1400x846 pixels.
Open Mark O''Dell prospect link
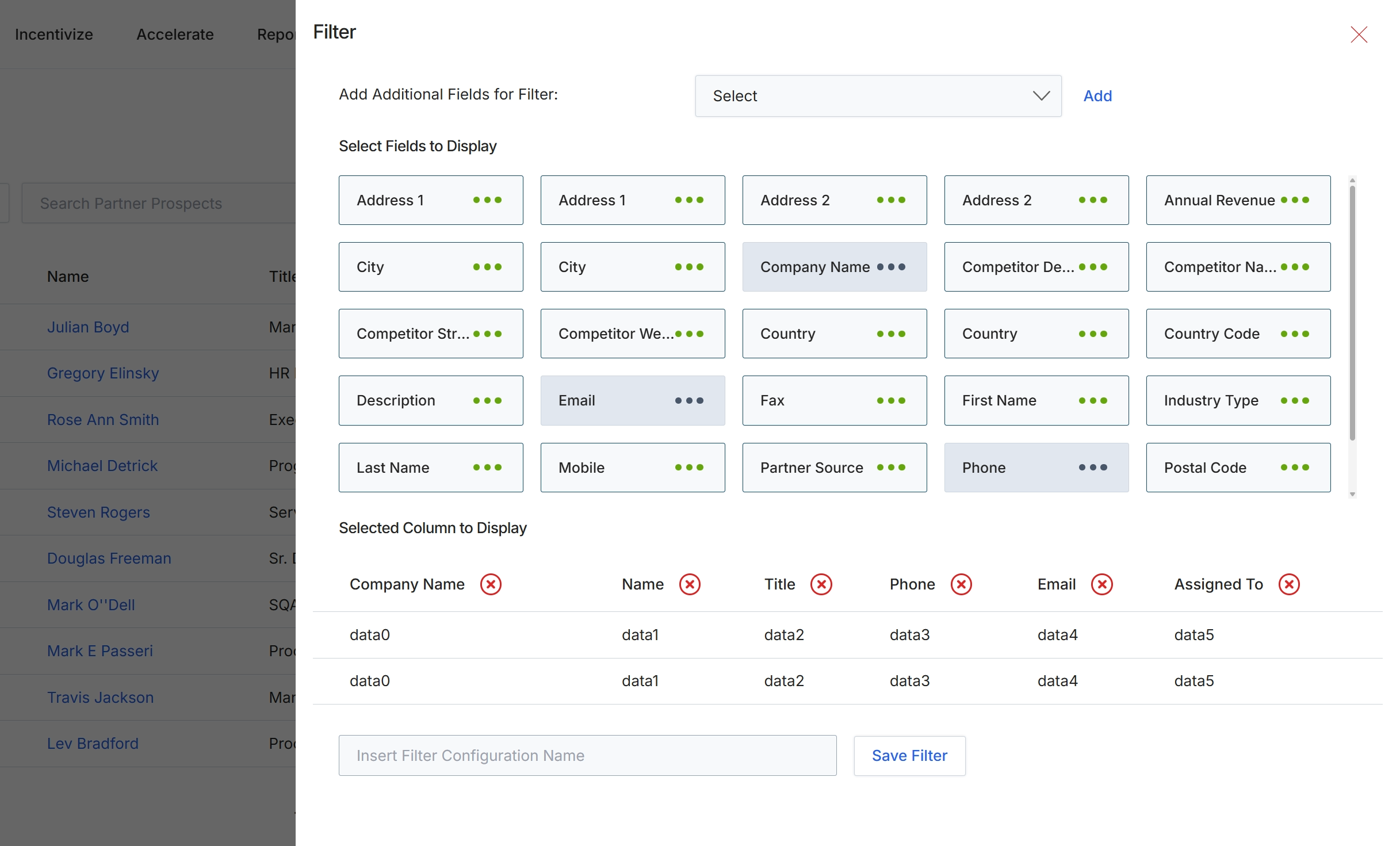tap(91, 605)
